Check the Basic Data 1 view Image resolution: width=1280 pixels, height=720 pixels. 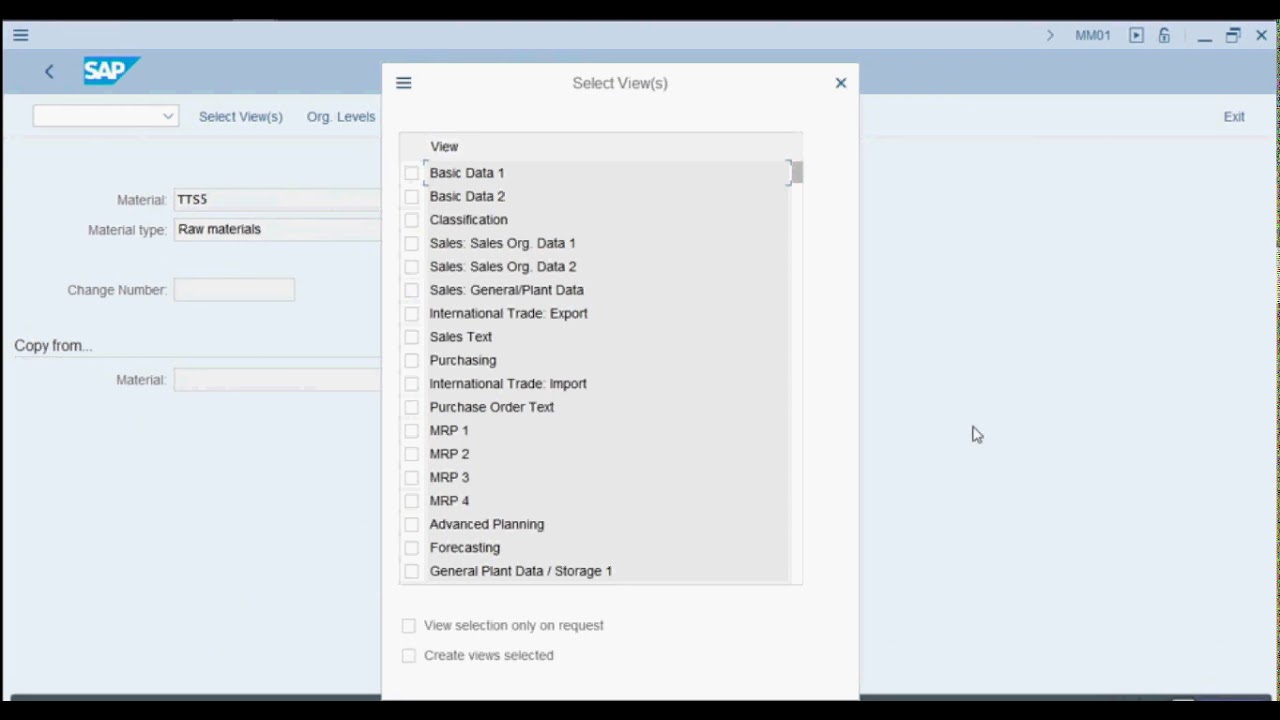point(412,173)
